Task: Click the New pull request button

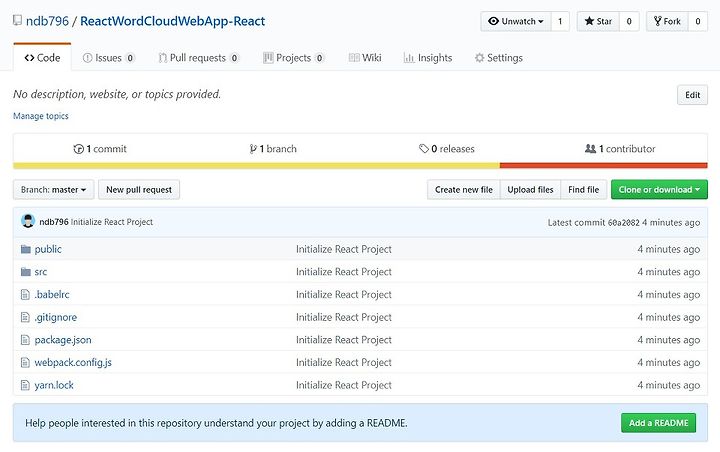Action: point(139,190)
